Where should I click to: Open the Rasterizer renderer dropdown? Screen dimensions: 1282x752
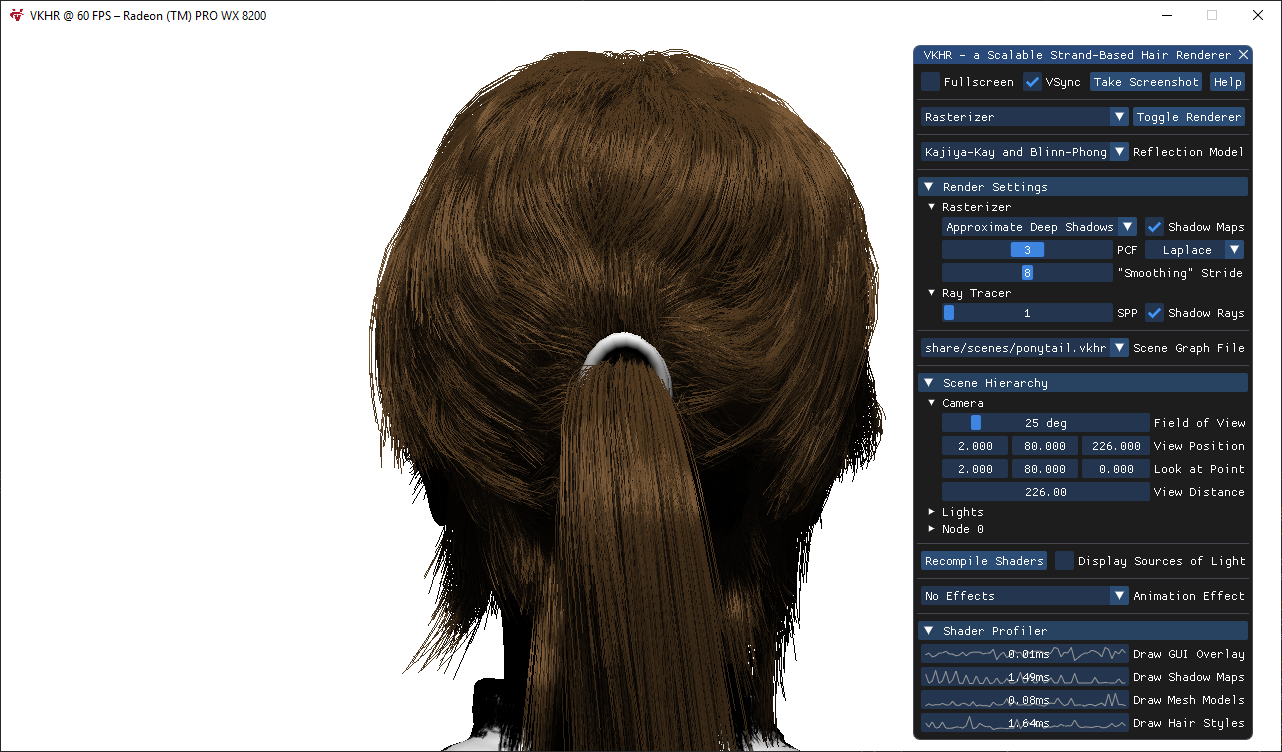click(x=1025, y=117)
